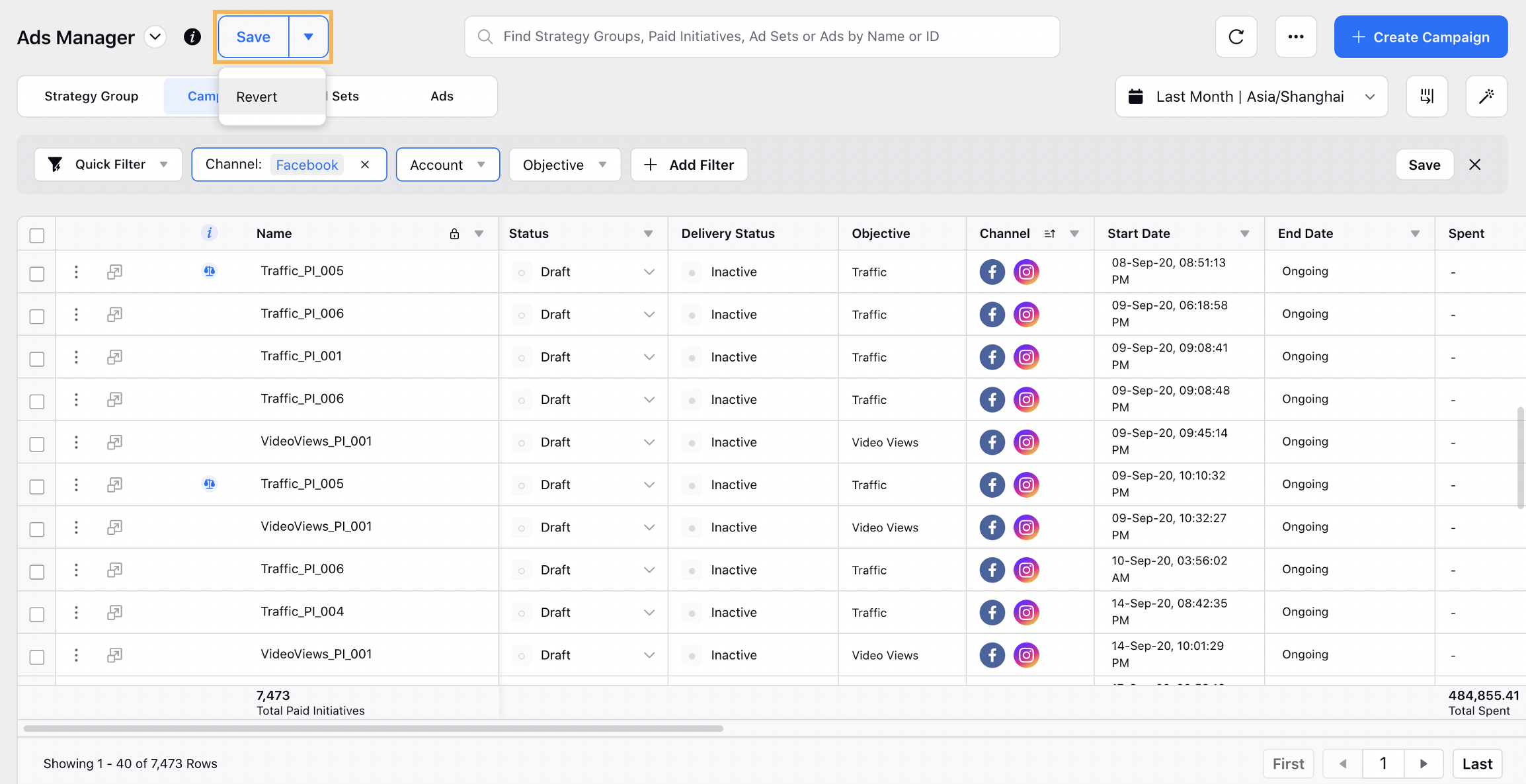1526x784 pixels.
Task: Click the horizontal table scrollbar
Action: click(x=373, y=728)
